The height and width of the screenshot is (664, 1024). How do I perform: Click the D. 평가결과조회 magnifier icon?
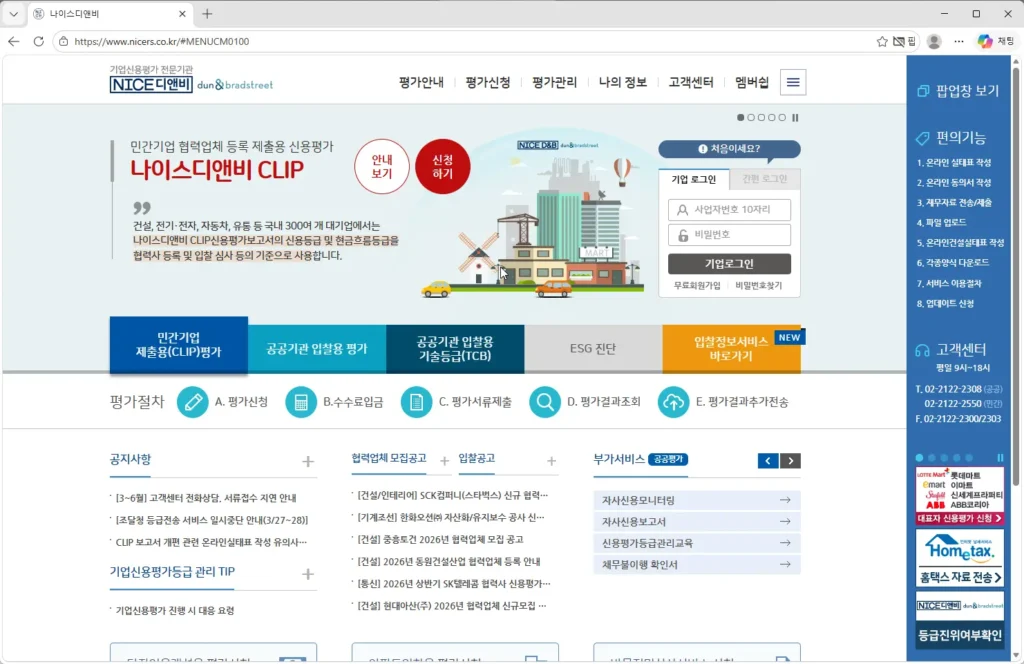coord(545,402)
